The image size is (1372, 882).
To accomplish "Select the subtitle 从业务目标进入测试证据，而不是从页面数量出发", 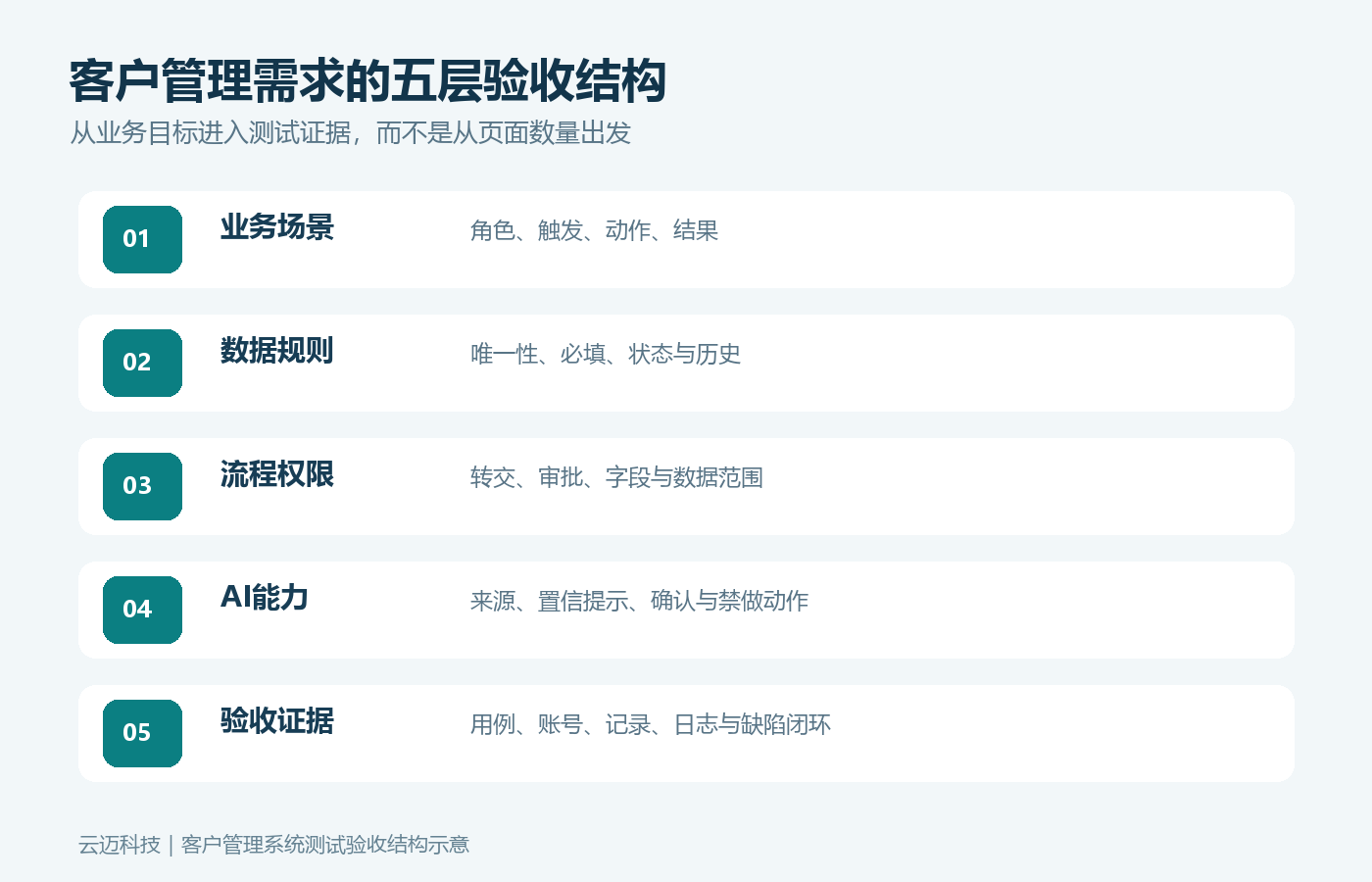I will 350,132.
